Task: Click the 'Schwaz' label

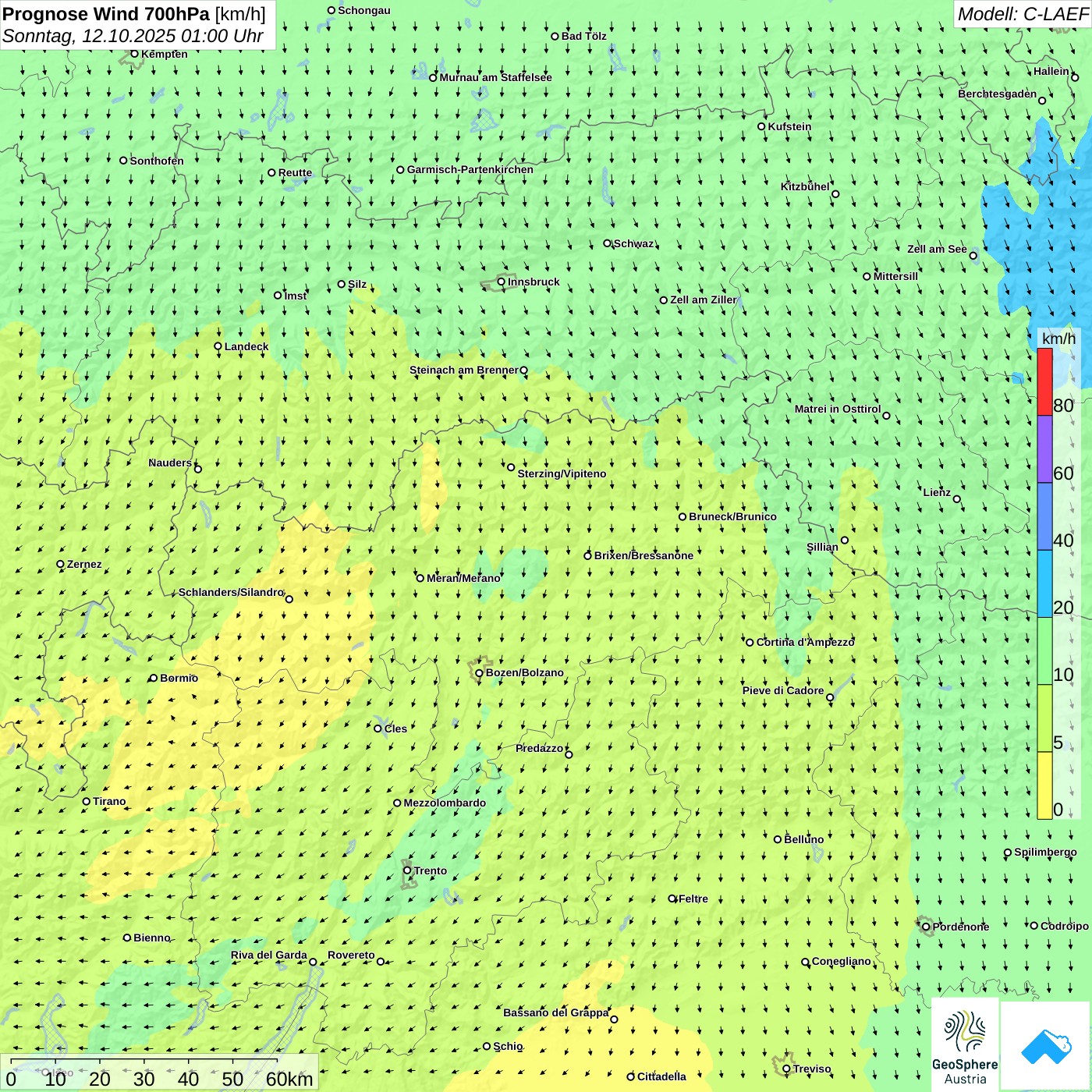Action: click(633, 243)
